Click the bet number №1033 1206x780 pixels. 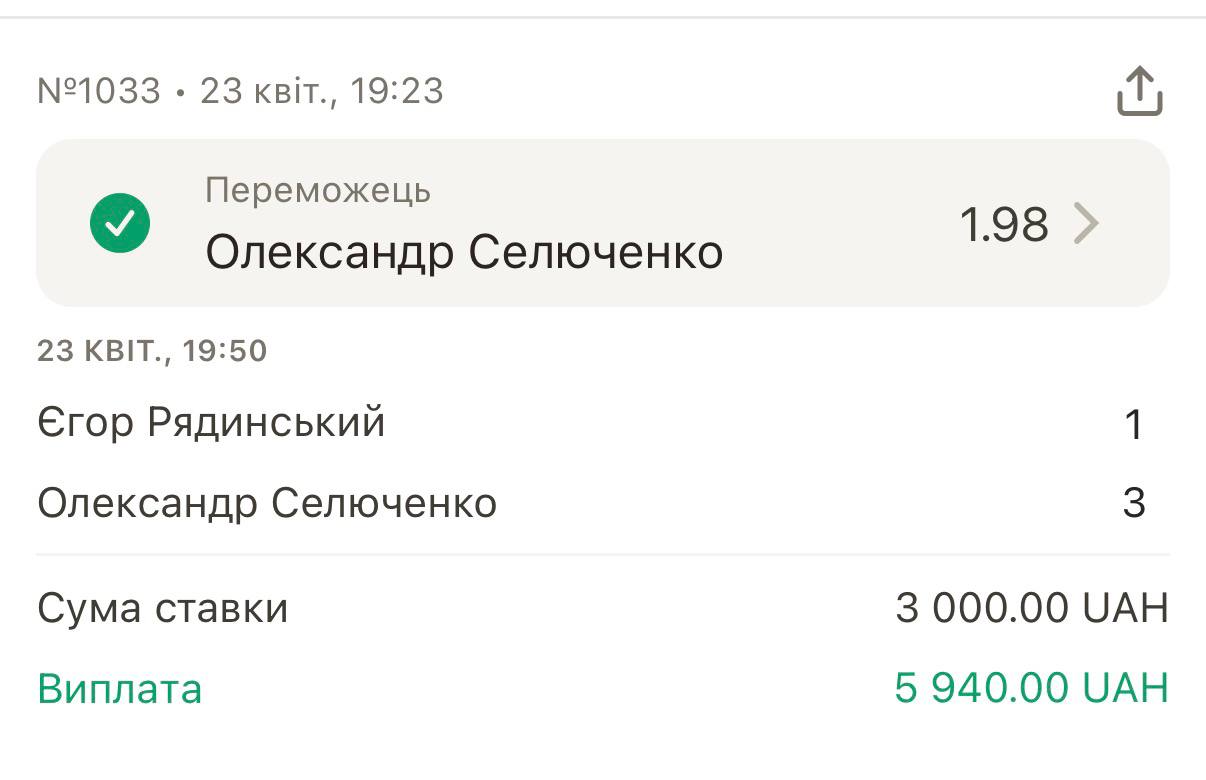click(98, 92)
